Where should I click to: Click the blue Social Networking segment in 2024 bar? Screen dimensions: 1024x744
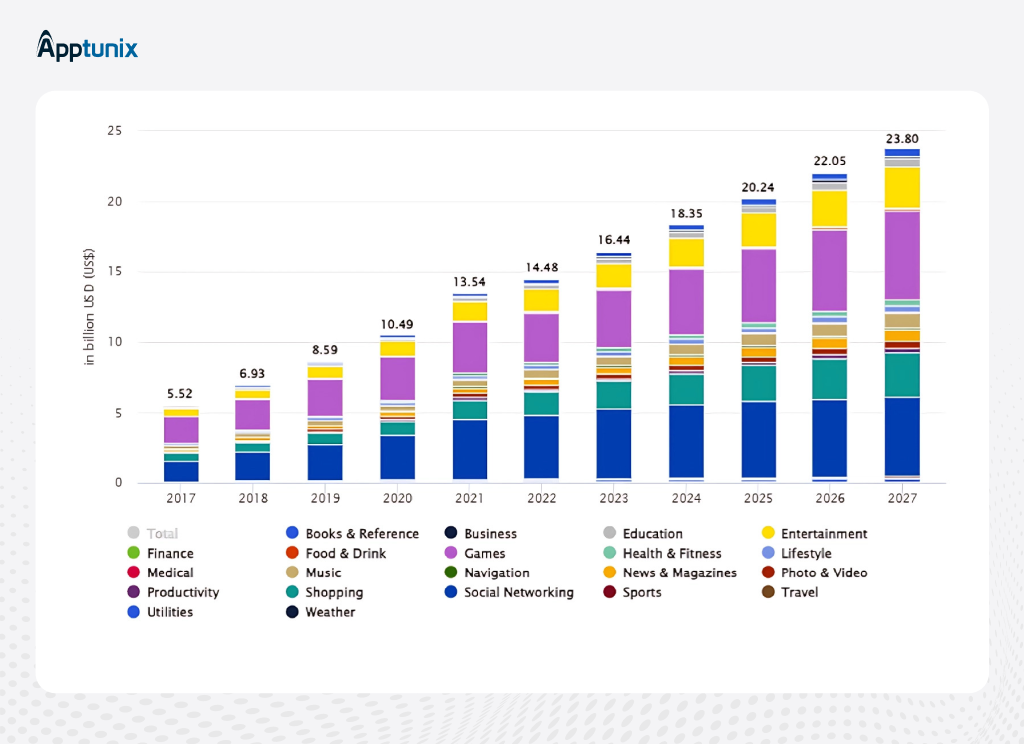[x=685, y=440]
